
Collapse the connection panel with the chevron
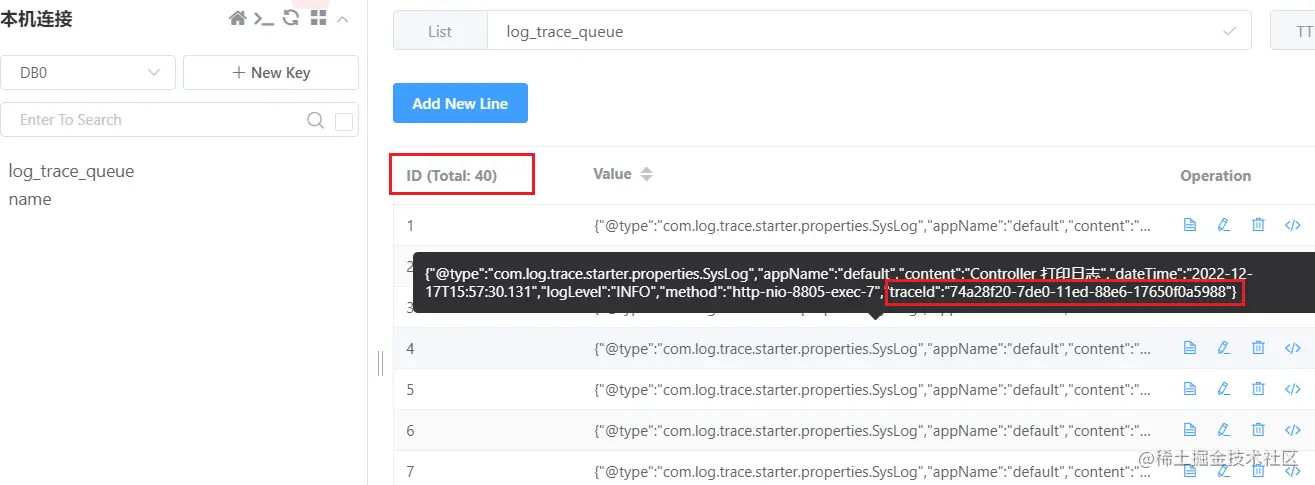[343, 18]
